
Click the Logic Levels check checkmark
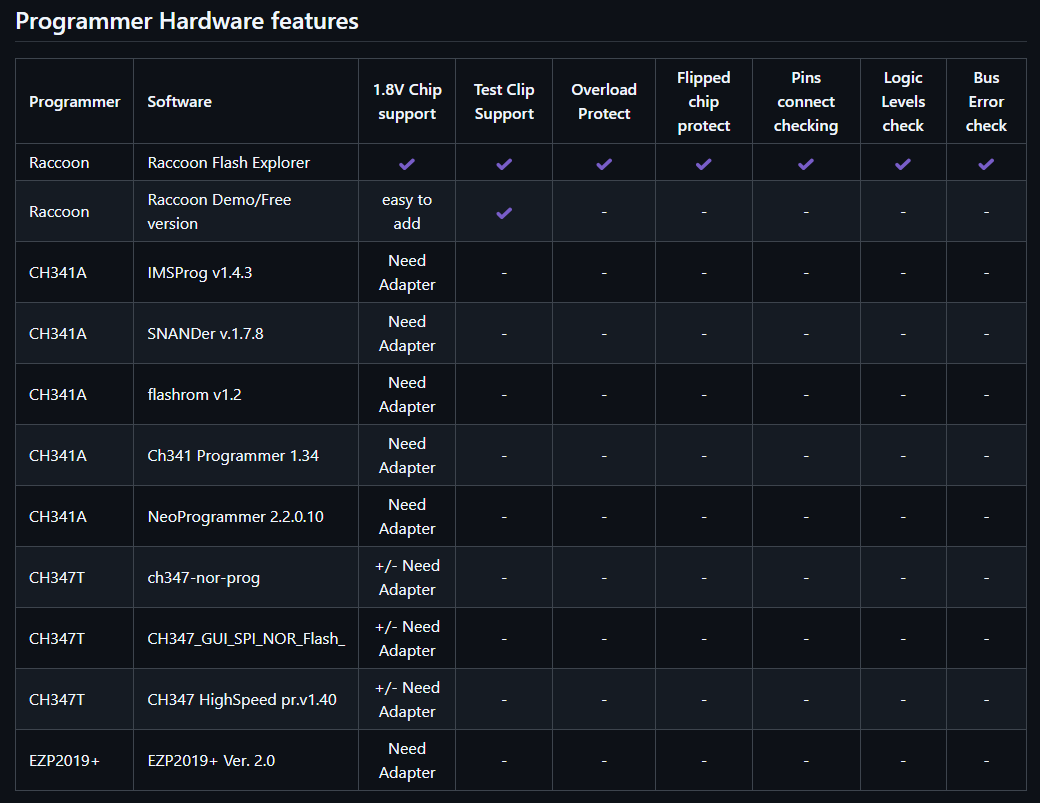(903, 164)
